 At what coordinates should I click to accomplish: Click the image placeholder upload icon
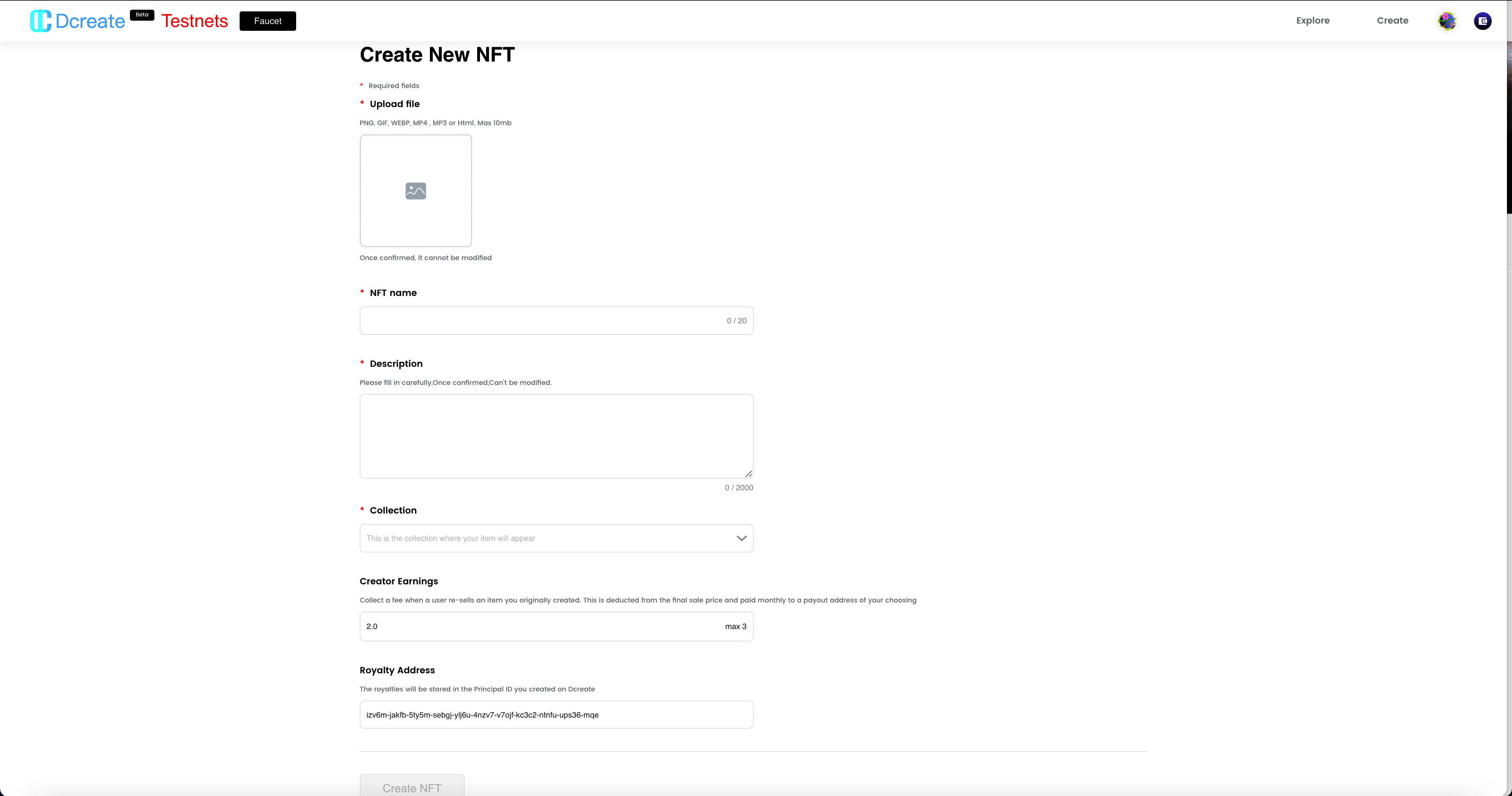coord(416,191)
